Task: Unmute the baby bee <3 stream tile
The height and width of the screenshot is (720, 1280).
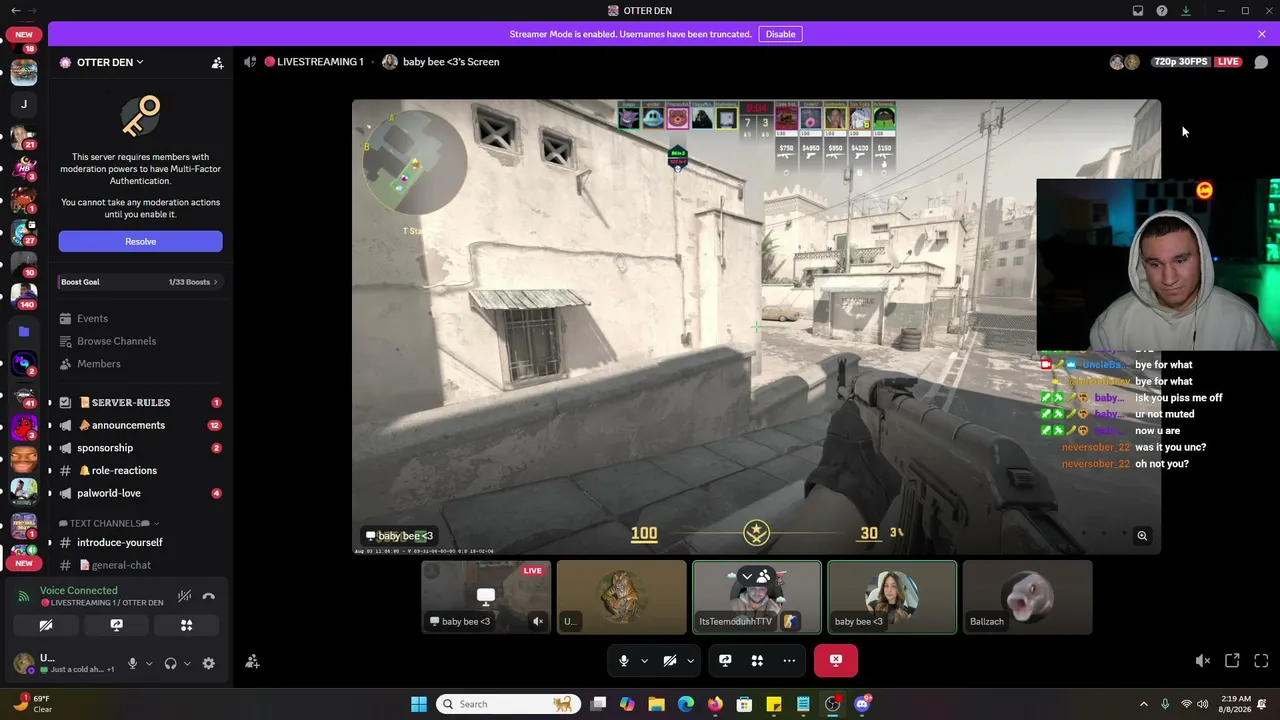Action: (x=538, y=621)
